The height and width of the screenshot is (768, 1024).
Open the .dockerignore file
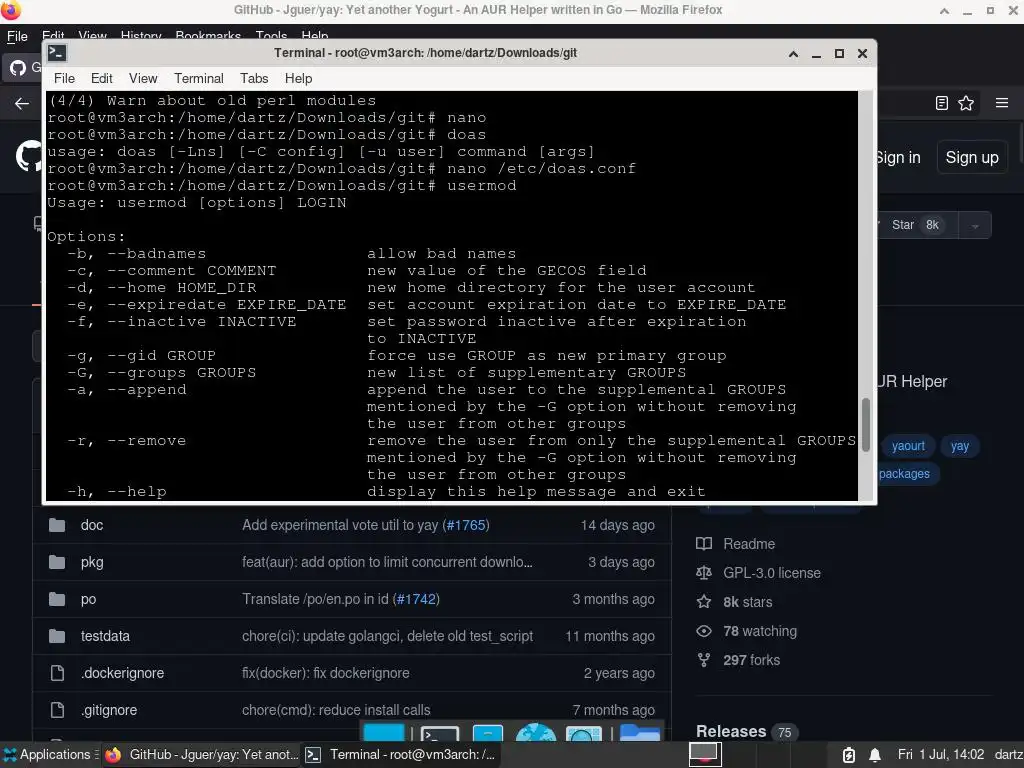pos(122,673)
